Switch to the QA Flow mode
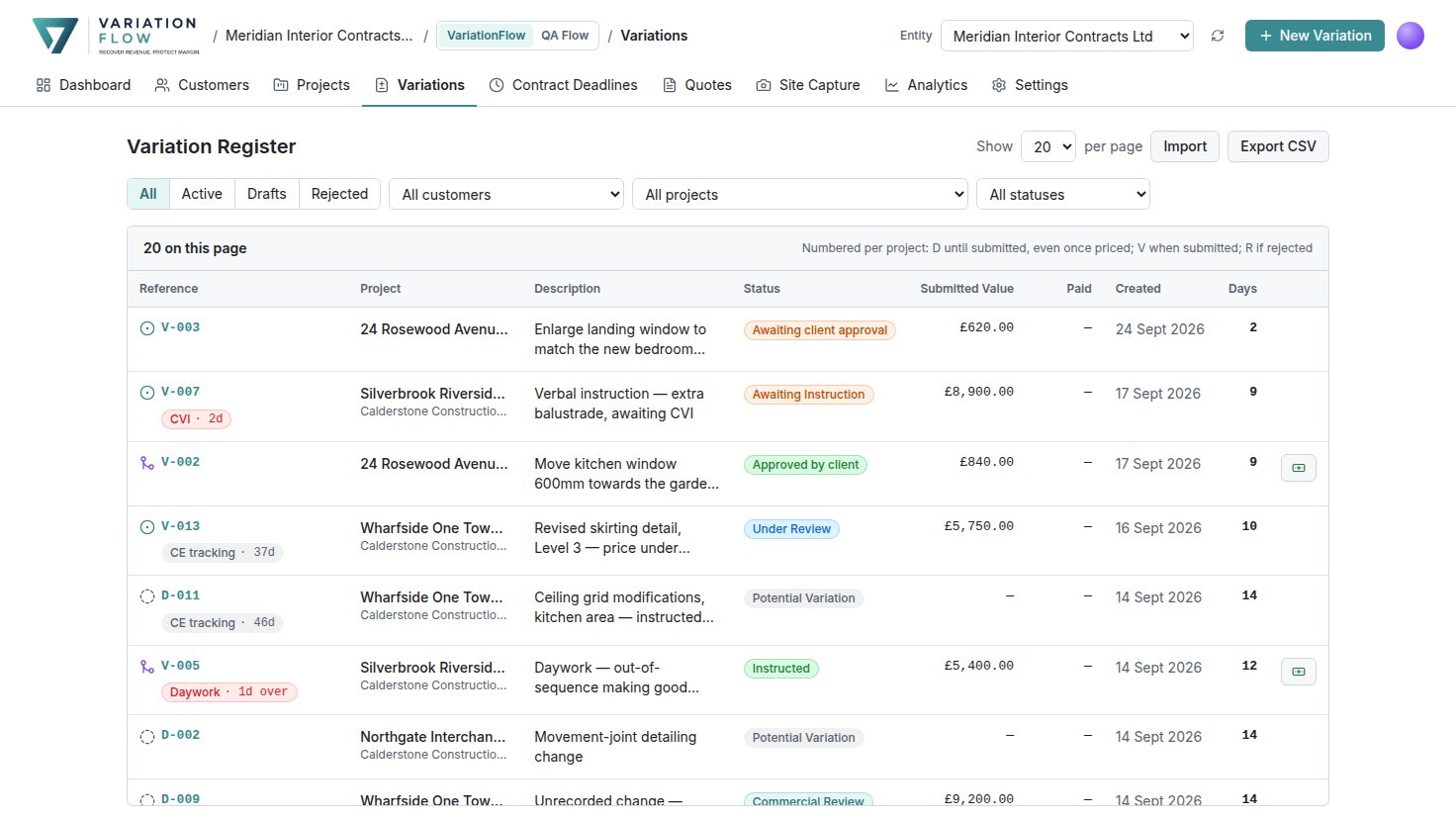 click(x=565, y=36)
